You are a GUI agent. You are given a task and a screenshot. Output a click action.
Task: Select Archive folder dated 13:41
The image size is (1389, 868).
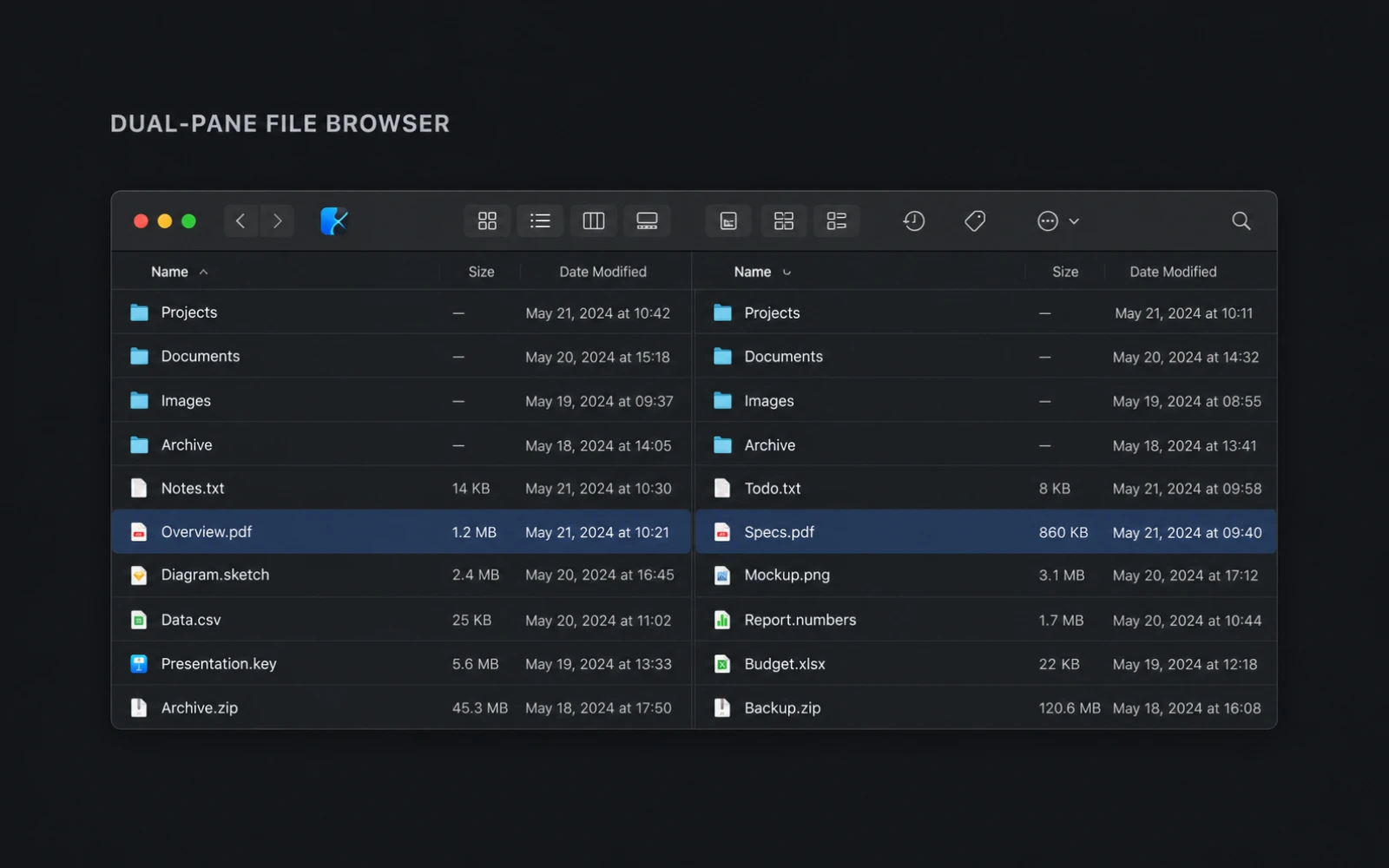tap(985, 445)
